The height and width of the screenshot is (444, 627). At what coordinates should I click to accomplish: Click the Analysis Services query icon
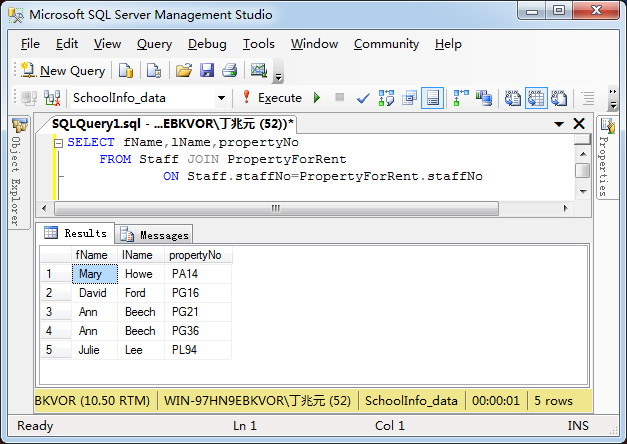[x=154, y=71]
